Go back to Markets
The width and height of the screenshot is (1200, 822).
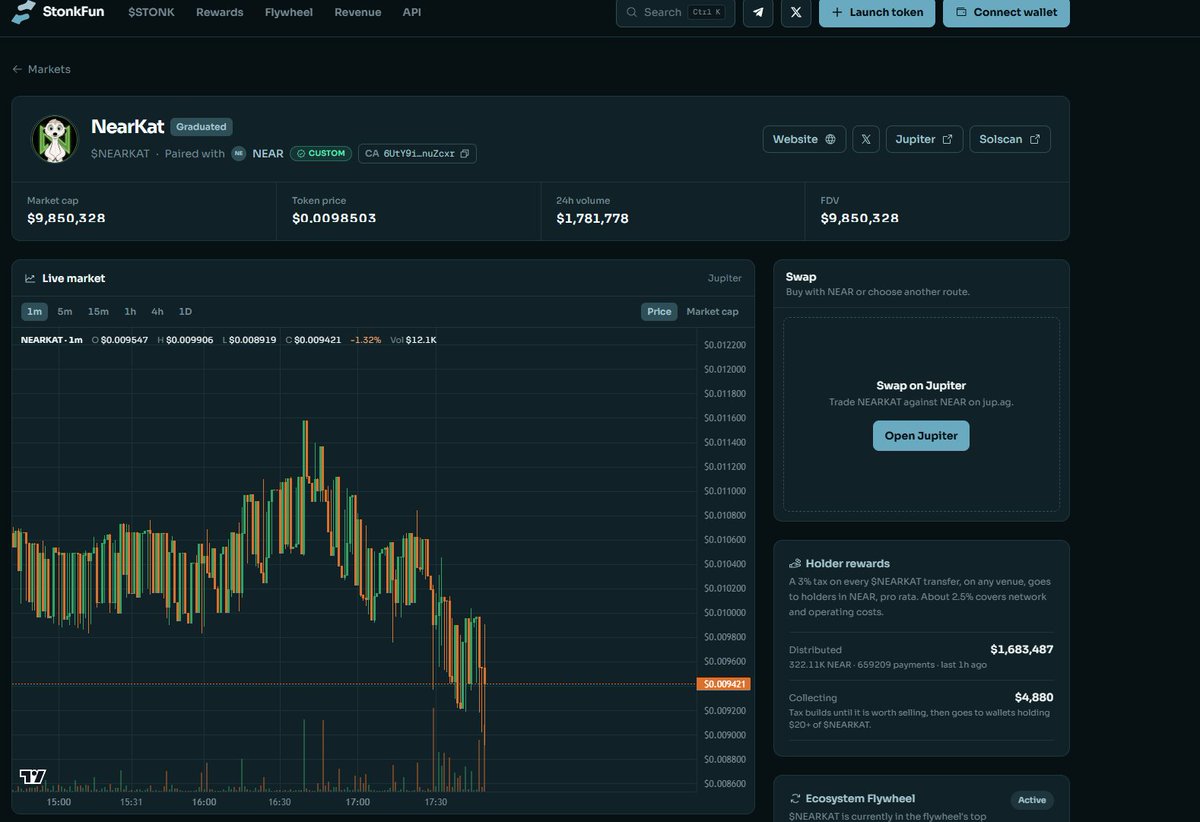tap(41, 69)
